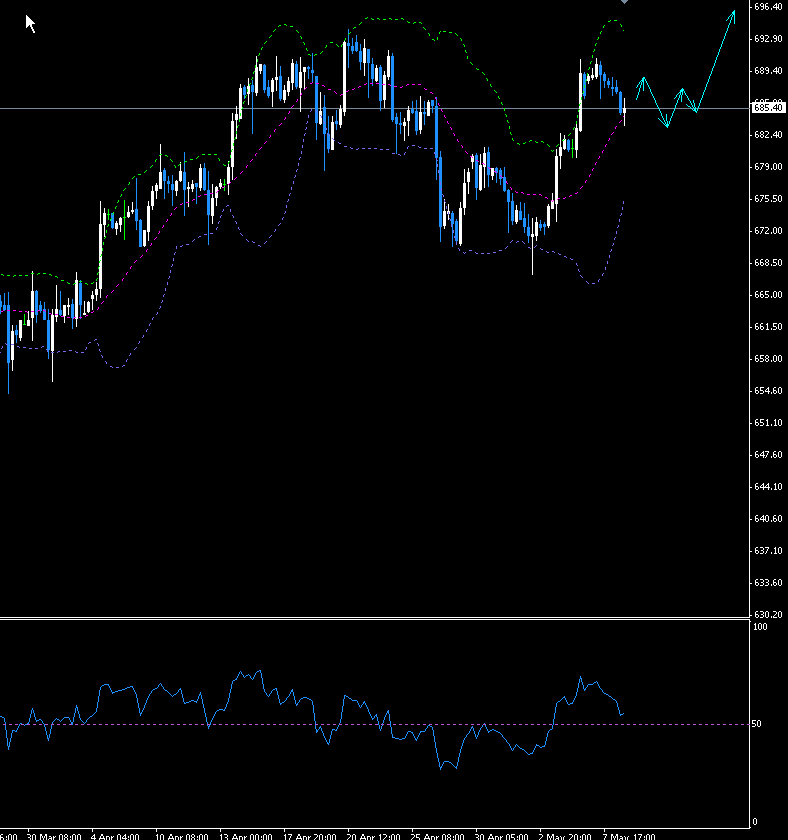The width and height of the screenshot is (788, 840).
Task: Click the chart shift triangle marker at top
Action: [624, 2]
